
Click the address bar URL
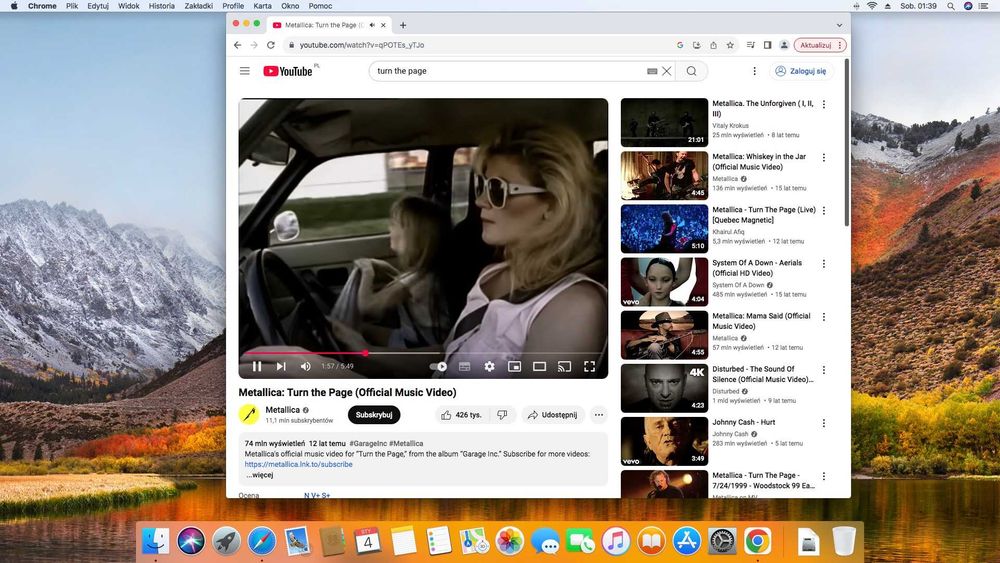pos(362,45)
